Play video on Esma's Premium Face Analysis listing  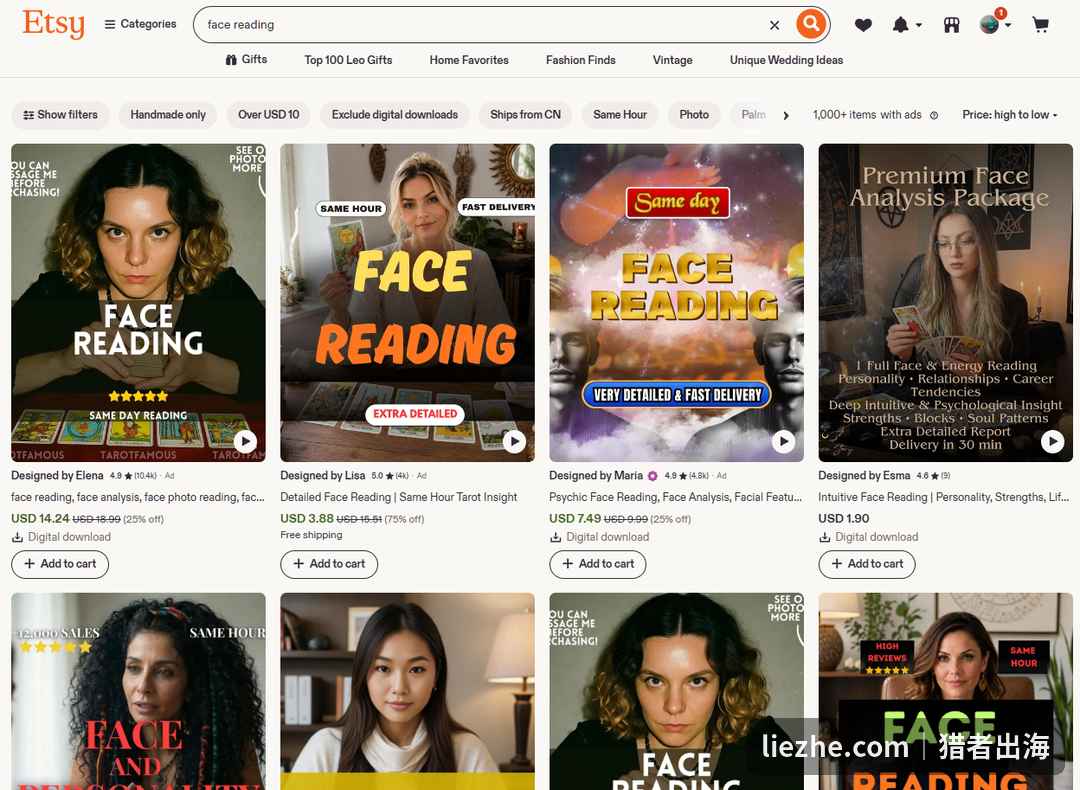coord(1052,441)
